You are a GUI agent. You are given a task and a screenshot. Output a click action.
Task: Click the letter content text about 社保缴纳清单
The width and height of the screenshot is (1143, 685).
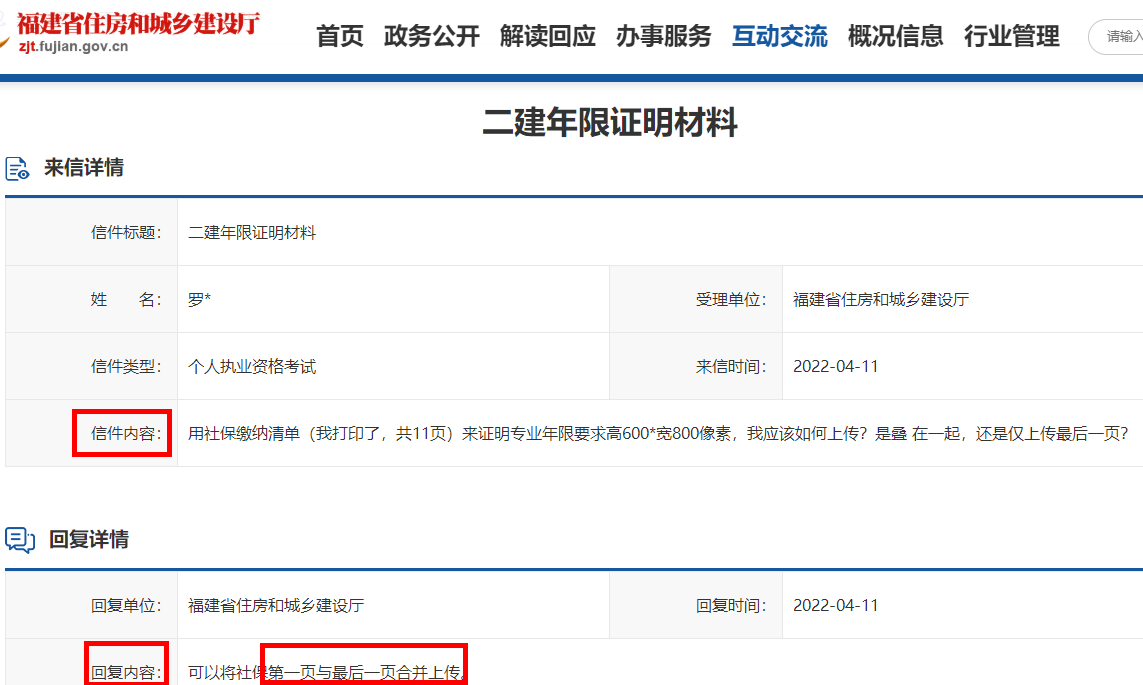coord(658,433)
